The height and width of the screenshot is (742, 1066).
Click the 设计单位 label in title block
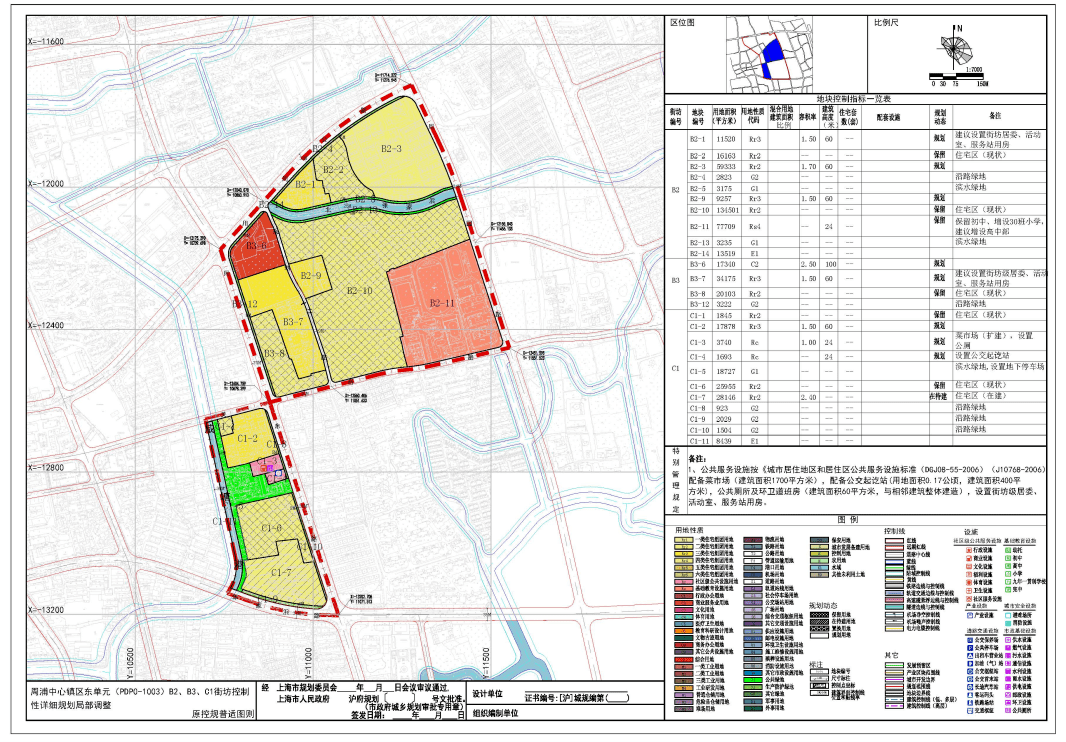(x=487, y=694)
